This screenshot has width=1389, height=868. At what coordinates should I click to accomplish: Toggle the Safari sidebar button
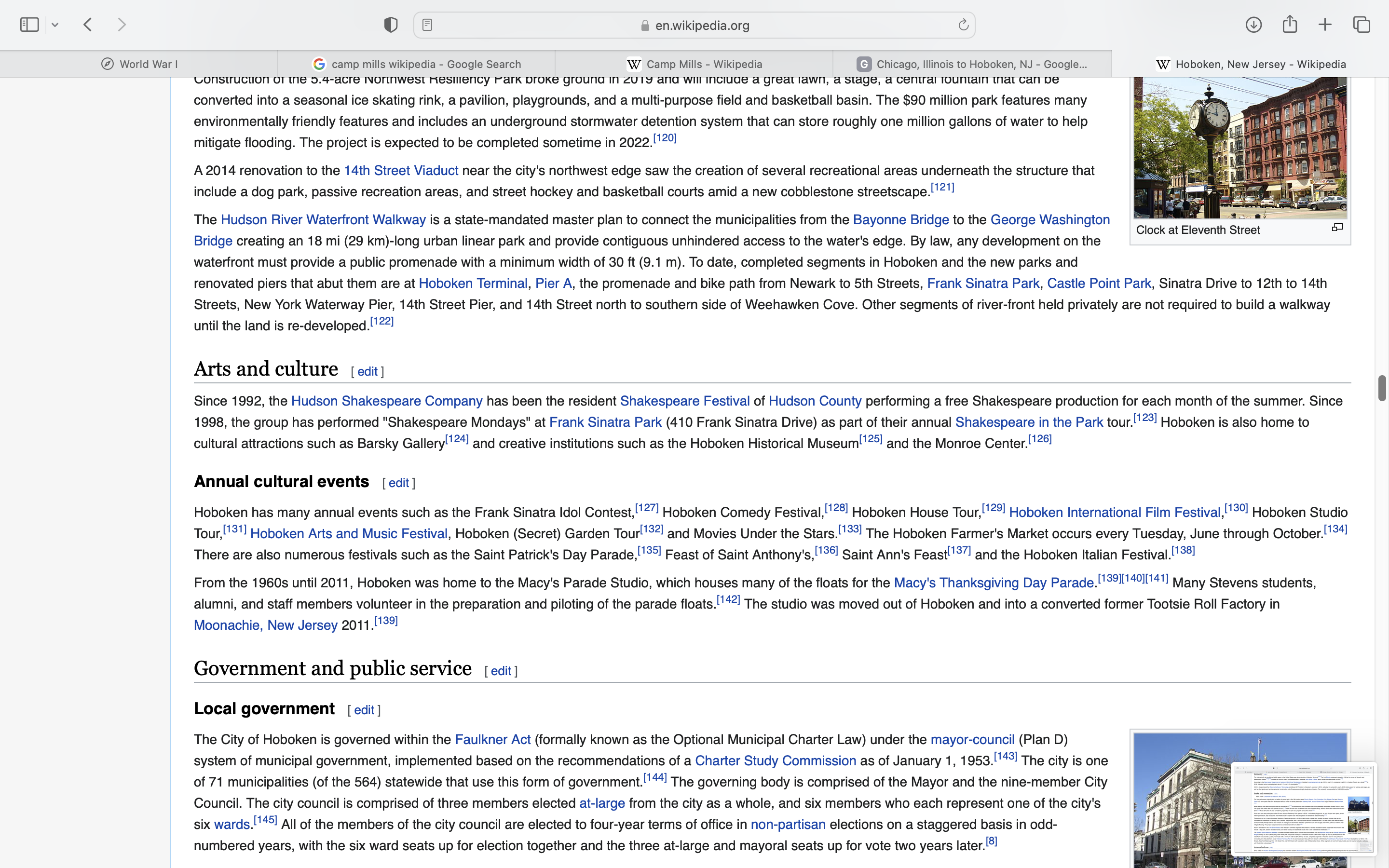pyautogui.click(x=29, y=25)
